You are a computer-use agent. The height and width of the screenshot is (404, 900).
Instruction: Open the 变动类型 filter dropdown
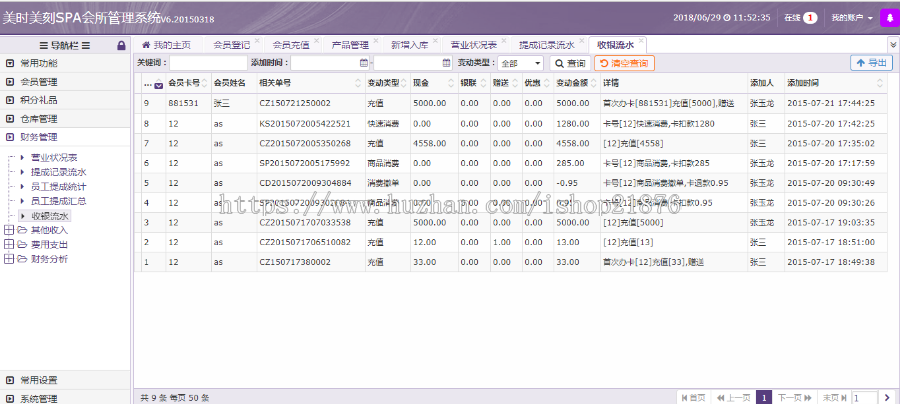click(526, 63)
